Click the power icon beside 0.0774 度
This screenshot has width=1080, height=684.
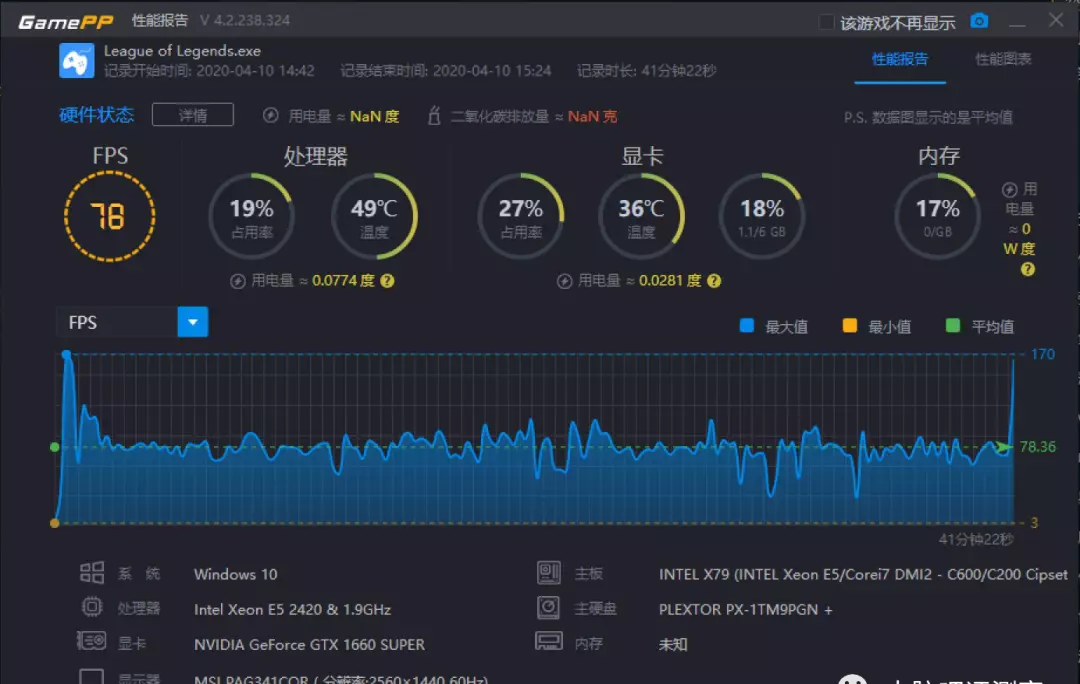[x=238, y=281]
